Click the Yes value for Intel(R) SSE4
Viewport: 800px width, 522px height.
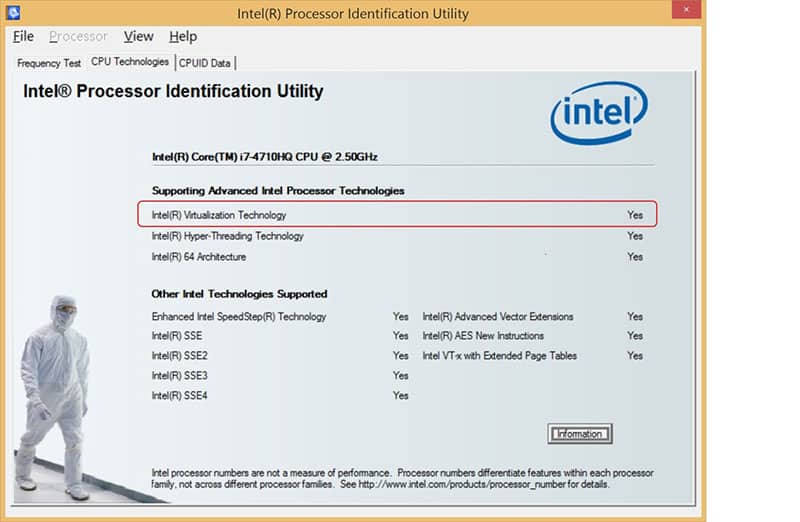pyautogui.click(x=401, y=395)
